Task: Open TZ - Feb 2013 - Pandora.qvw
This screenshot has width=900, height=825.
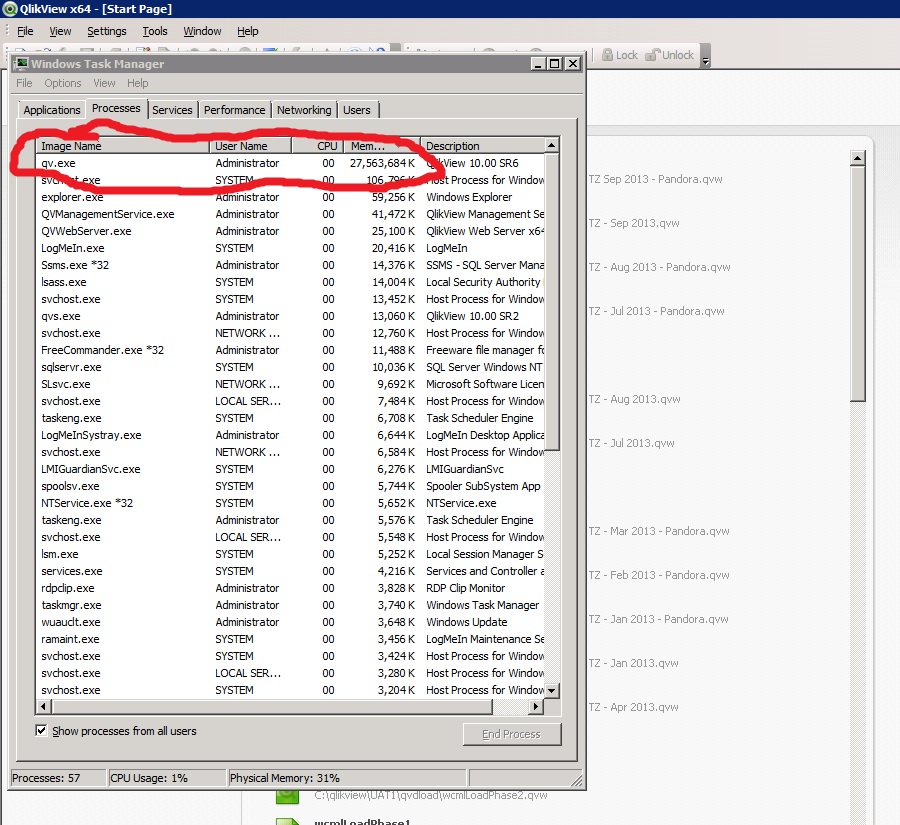Action: click(658, 575)
